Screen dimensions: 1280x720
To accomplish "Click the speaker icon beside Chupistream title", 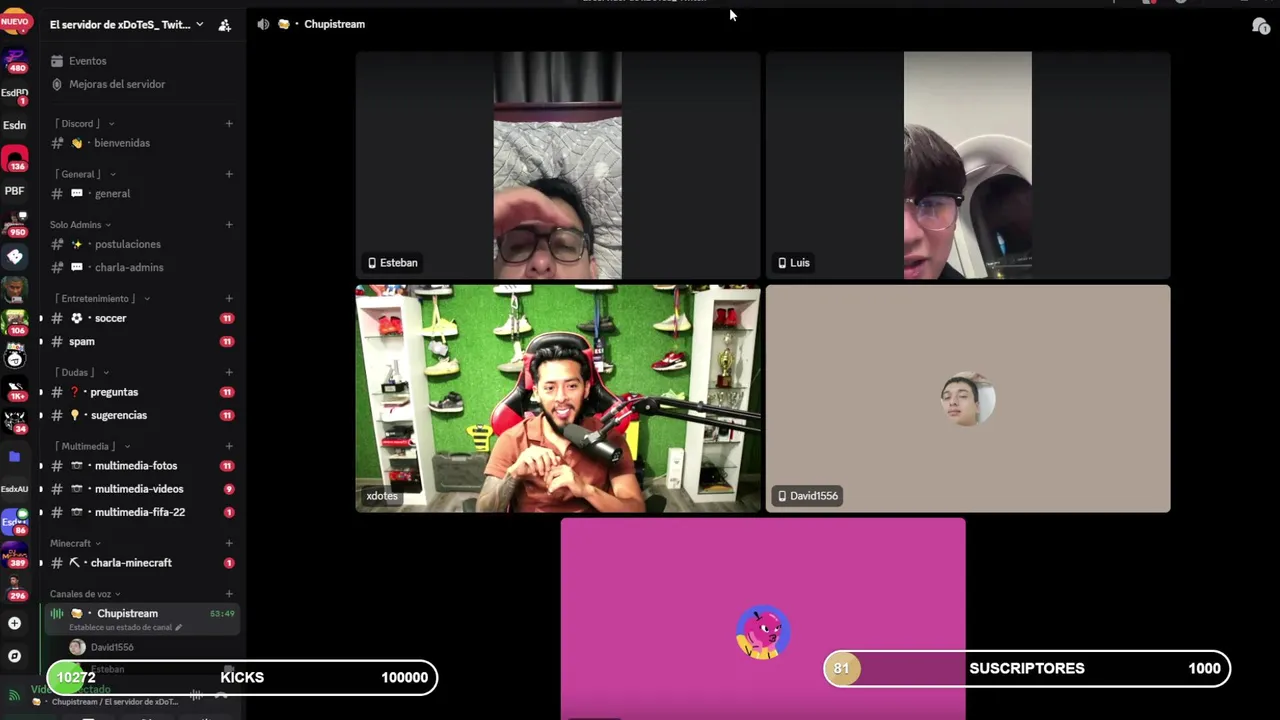I will click(263, 24).
